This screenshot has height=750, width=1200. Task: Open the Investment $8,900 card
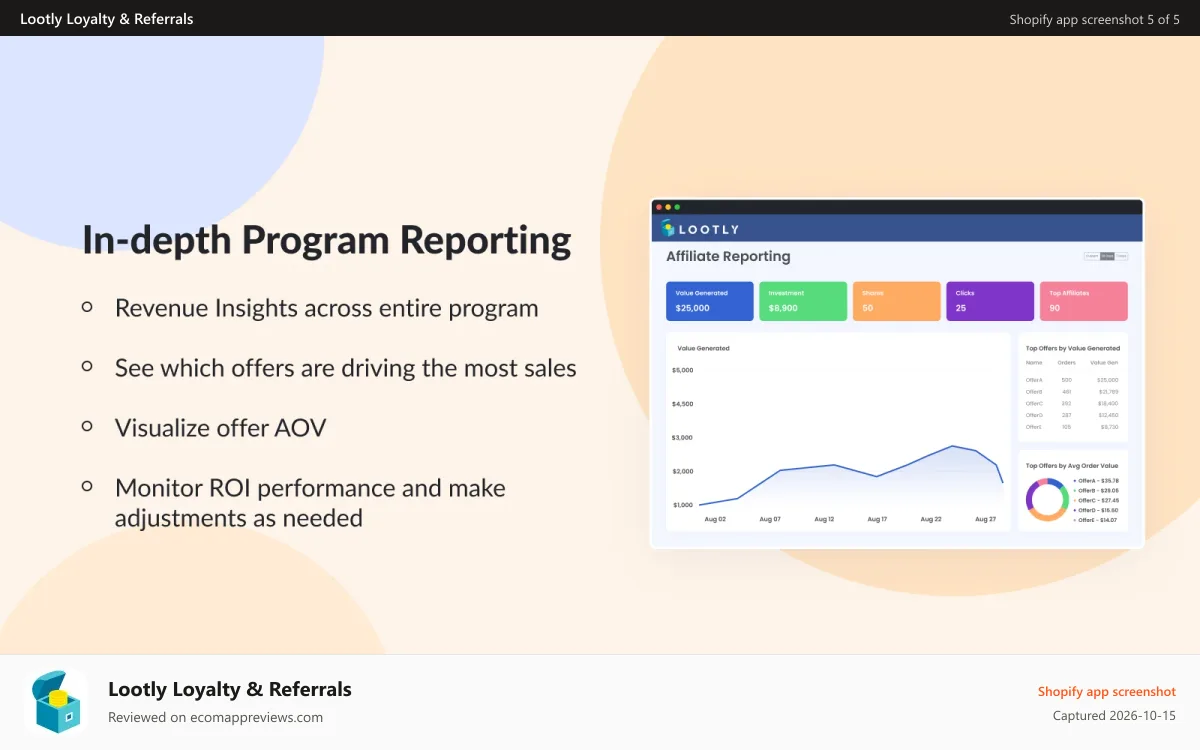point(803,301)
